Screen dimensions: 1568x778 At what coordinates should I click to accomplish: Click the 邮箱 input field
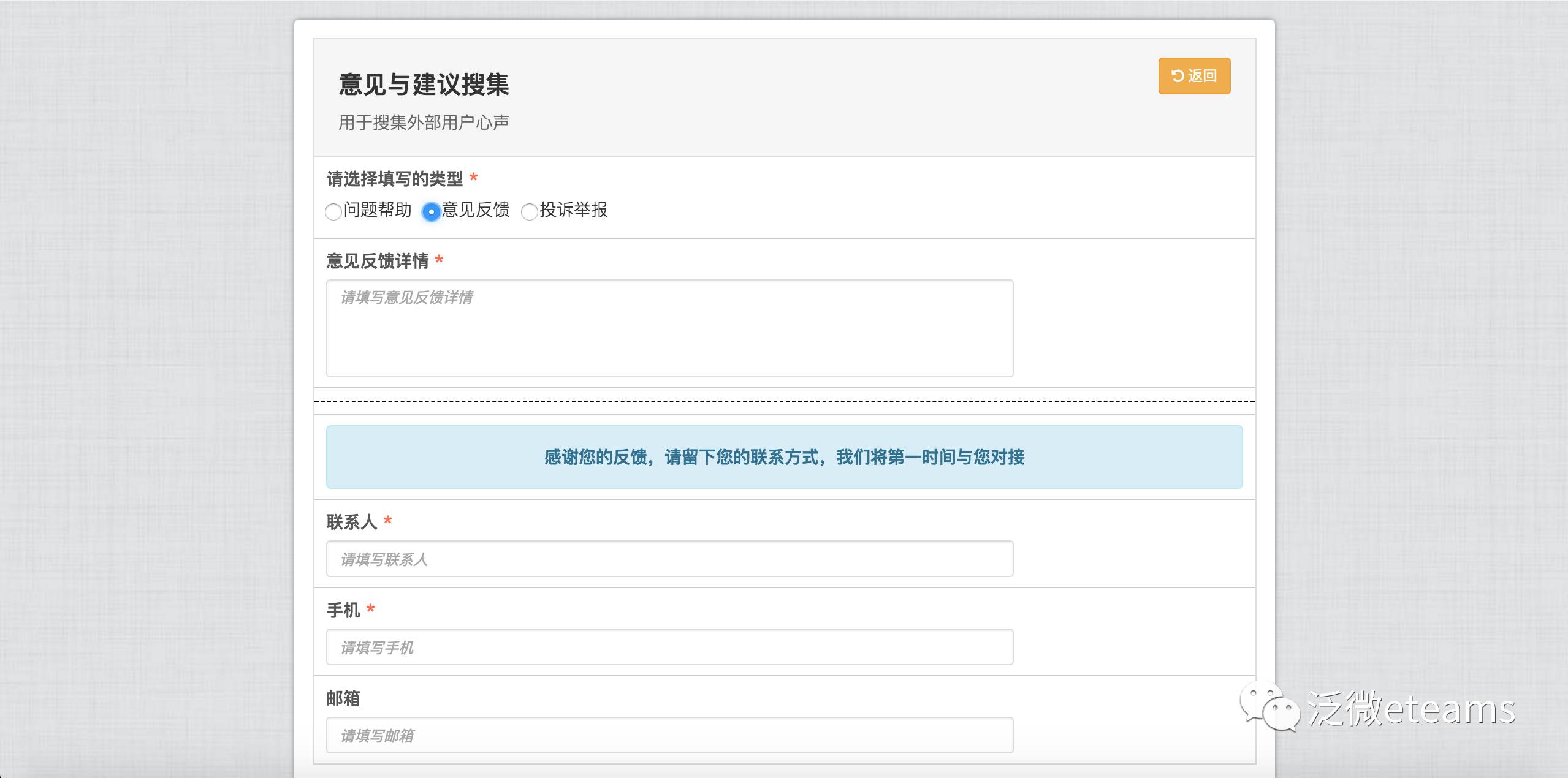click(669, 735)
